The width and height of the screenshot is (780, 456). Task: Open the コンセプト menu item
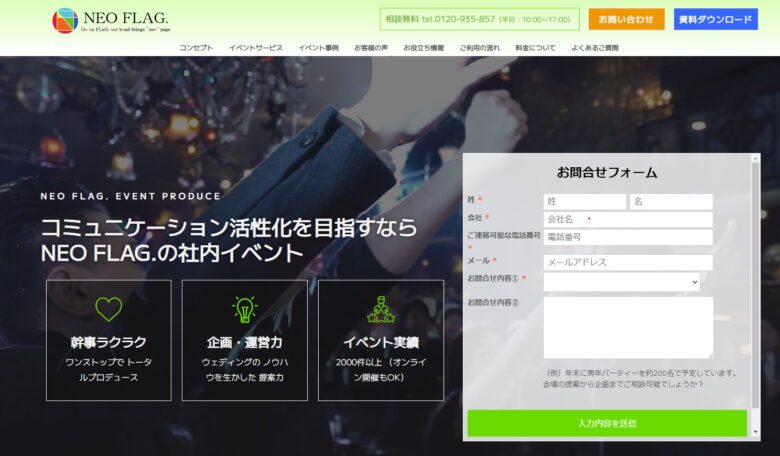point(196,48)
